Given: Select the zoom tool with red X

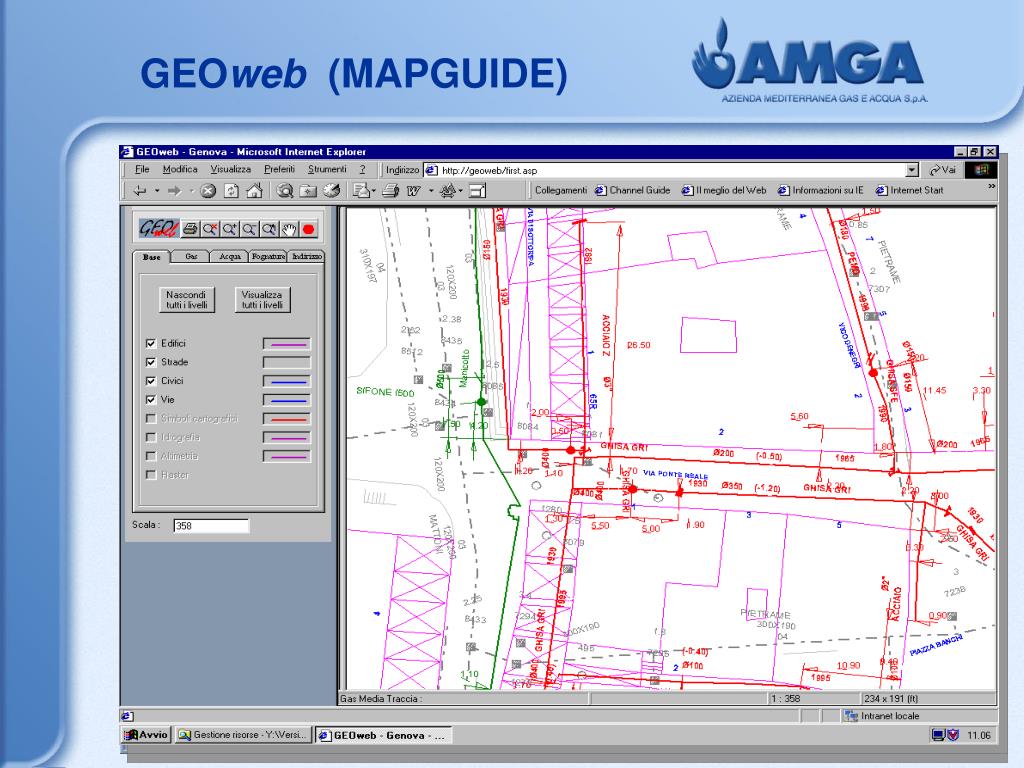Looking at the screenshot, I should coord(210,229).
